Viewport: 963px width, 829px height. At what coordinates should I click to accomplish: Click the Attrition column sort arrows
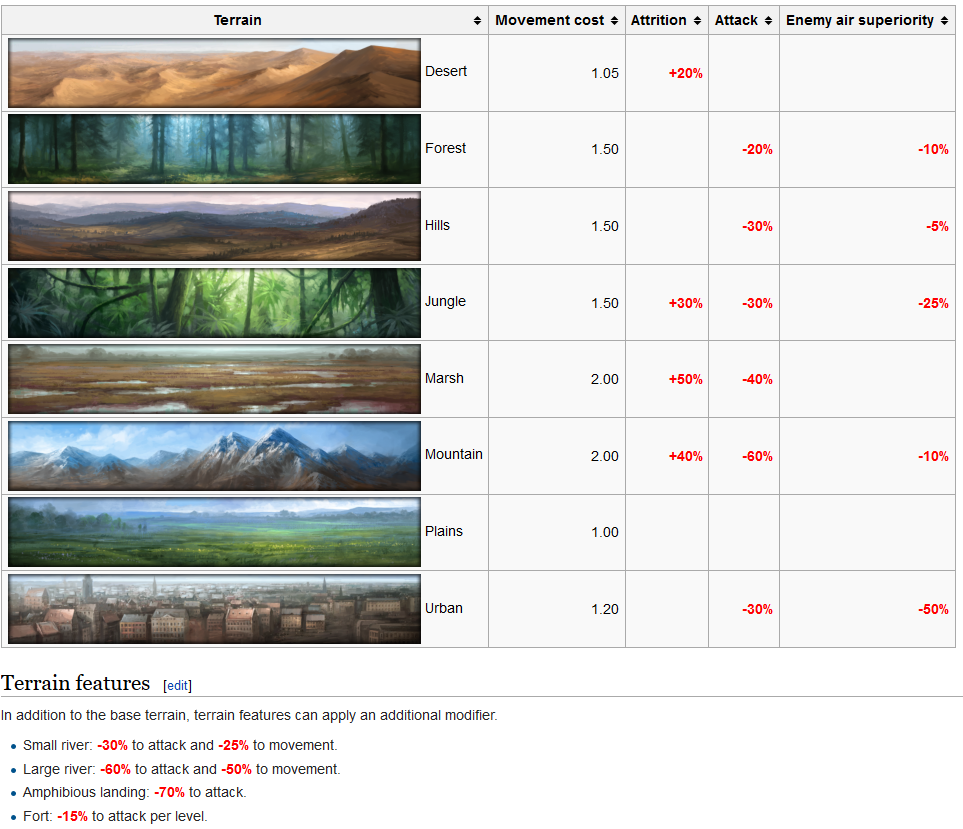[697, 21]
